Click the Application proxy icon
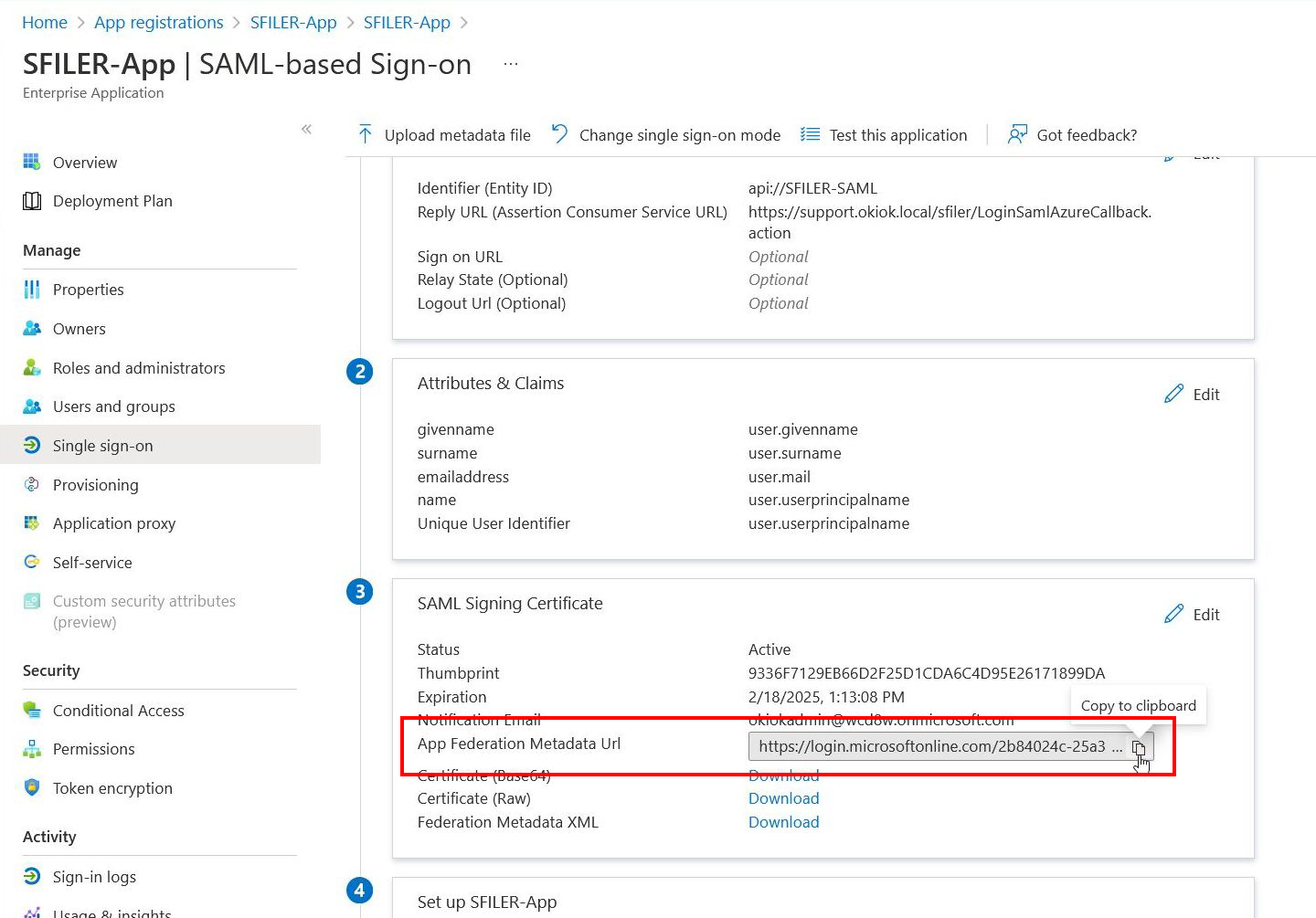This screenshot has width=1316, height=918. tap(32, 523)
